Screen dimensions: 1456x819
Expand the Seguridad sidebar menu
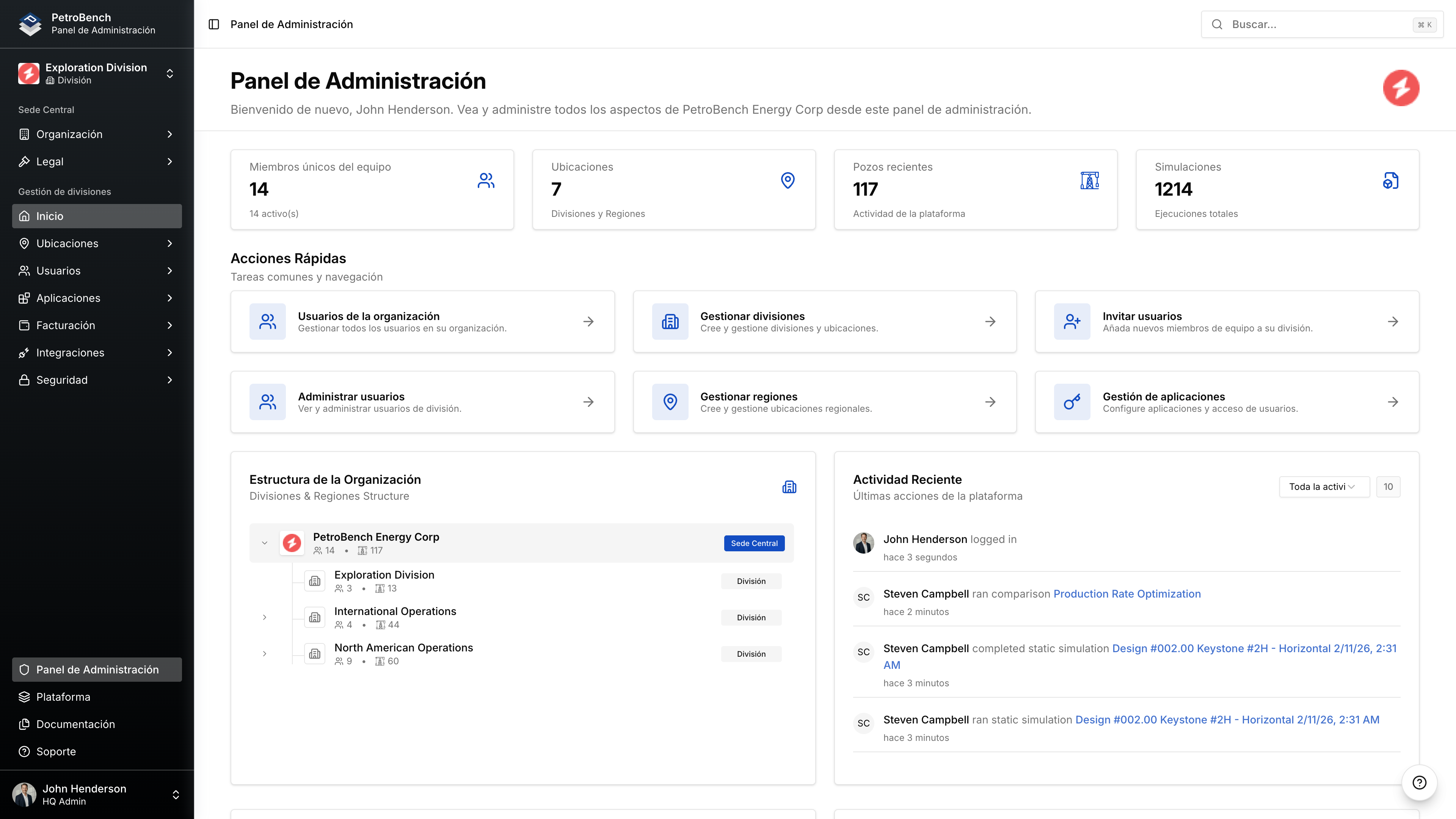pyautogui.click(x=97, y=380)
